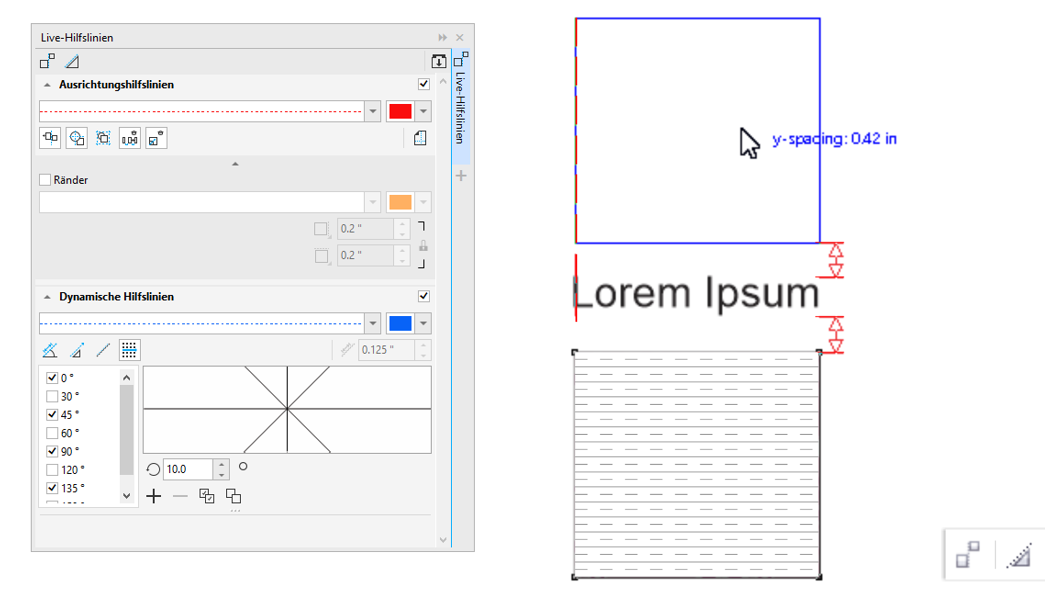The width and height of the screenshot is (1045, 591).
Task: Click the object centers alignment guide icon
Action: point(76,139)
